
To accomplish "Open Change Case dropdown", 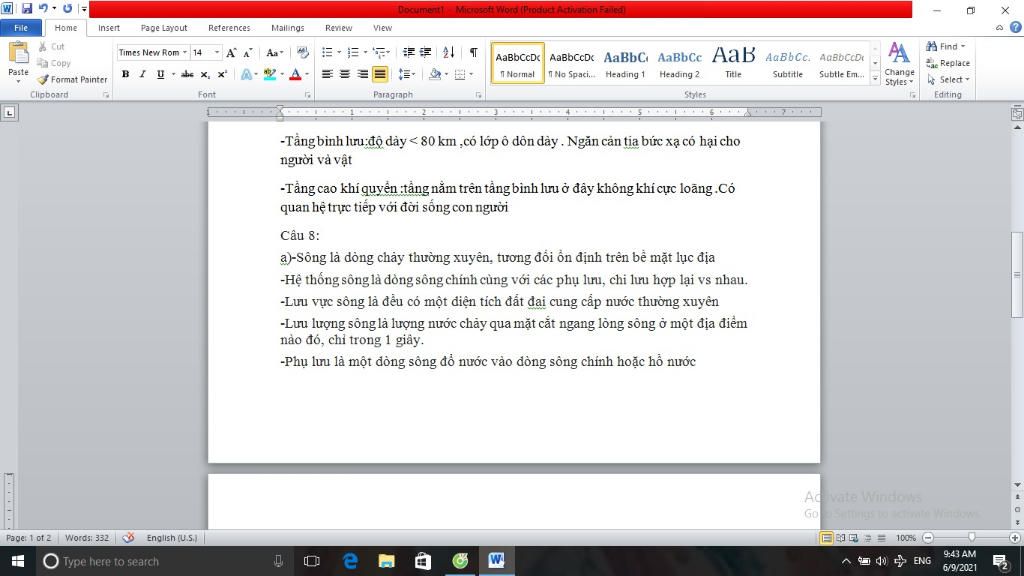I will coord(275,52).
